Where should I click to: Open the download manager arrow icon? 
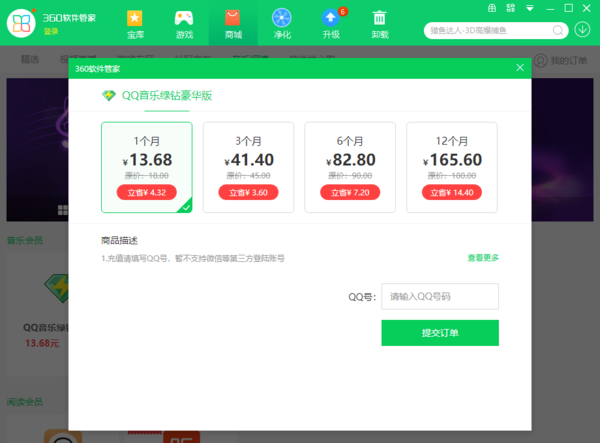582,29
